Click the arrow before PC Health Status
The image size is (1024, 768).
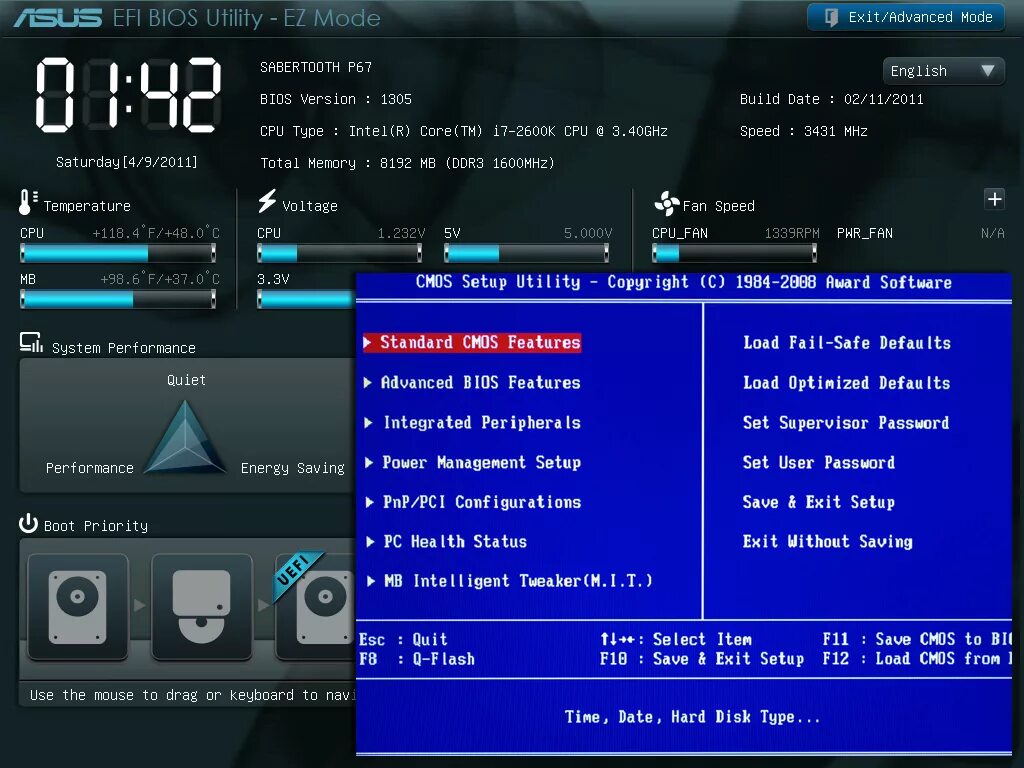tap(370, 541)
